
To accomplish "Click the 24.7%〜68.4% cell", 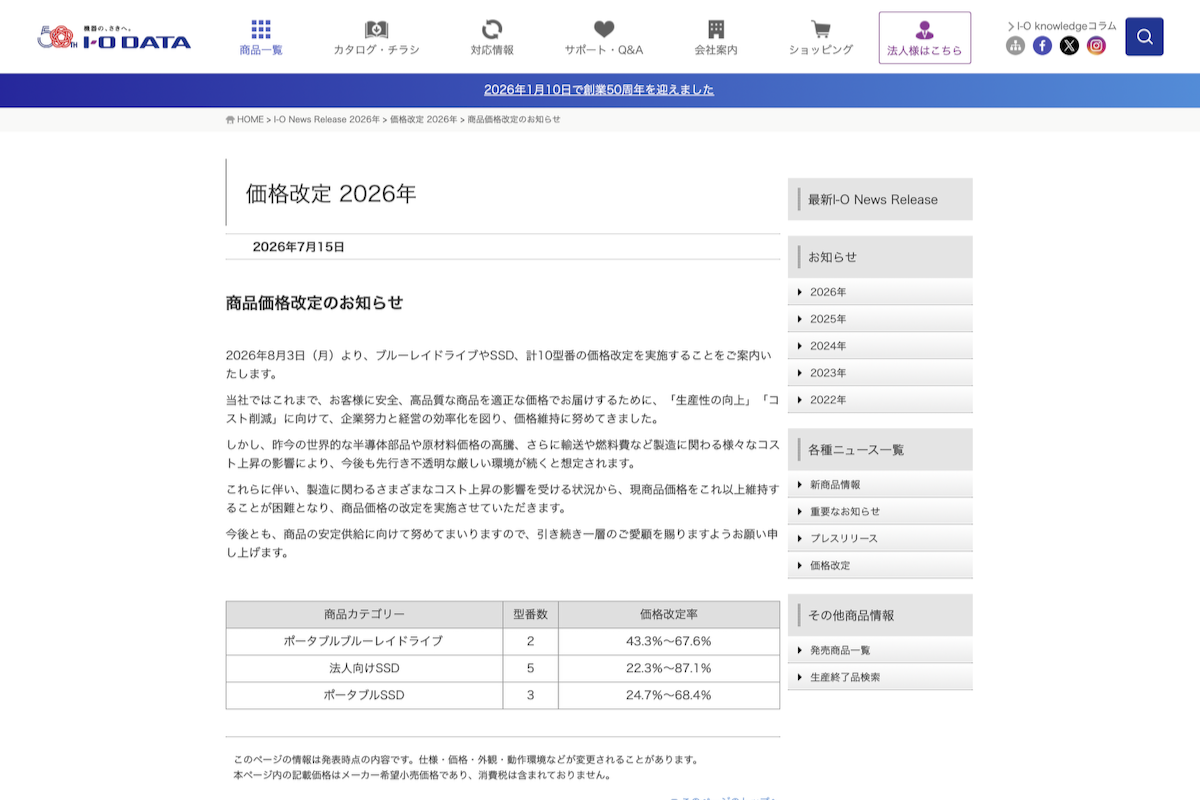I will [669, 695].
